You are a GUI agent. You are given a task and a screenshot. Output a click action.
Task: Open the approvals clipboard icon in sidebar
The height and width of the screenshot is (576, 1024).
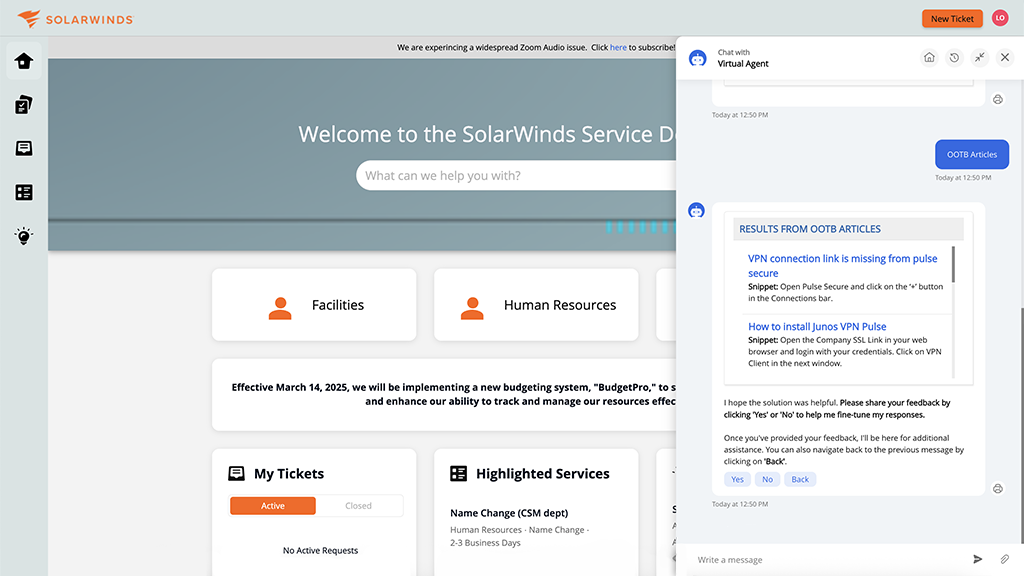click(24, 104)
